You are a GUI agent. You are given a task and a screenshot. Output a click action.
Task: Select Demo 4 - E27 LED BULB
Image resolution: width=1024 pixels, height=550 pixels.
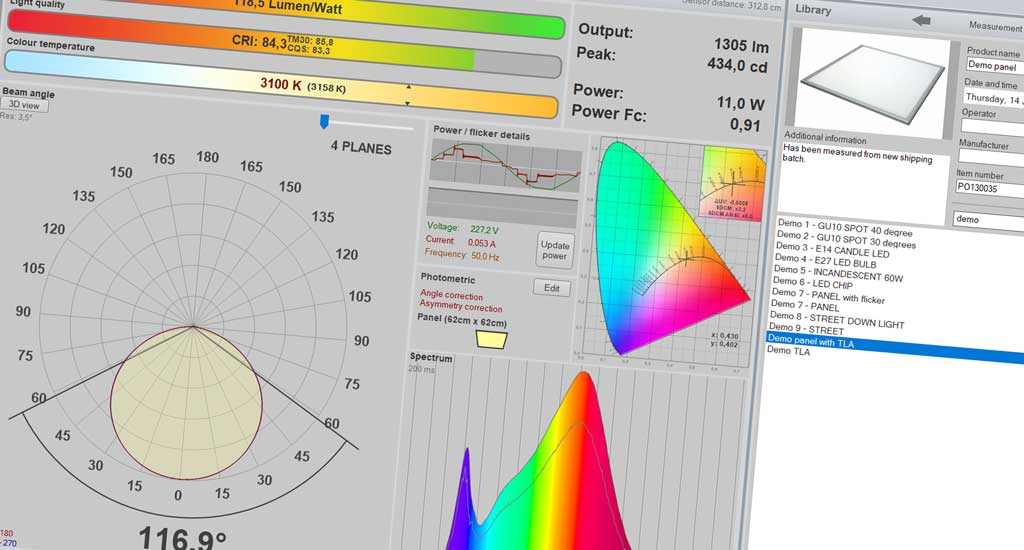825,261
